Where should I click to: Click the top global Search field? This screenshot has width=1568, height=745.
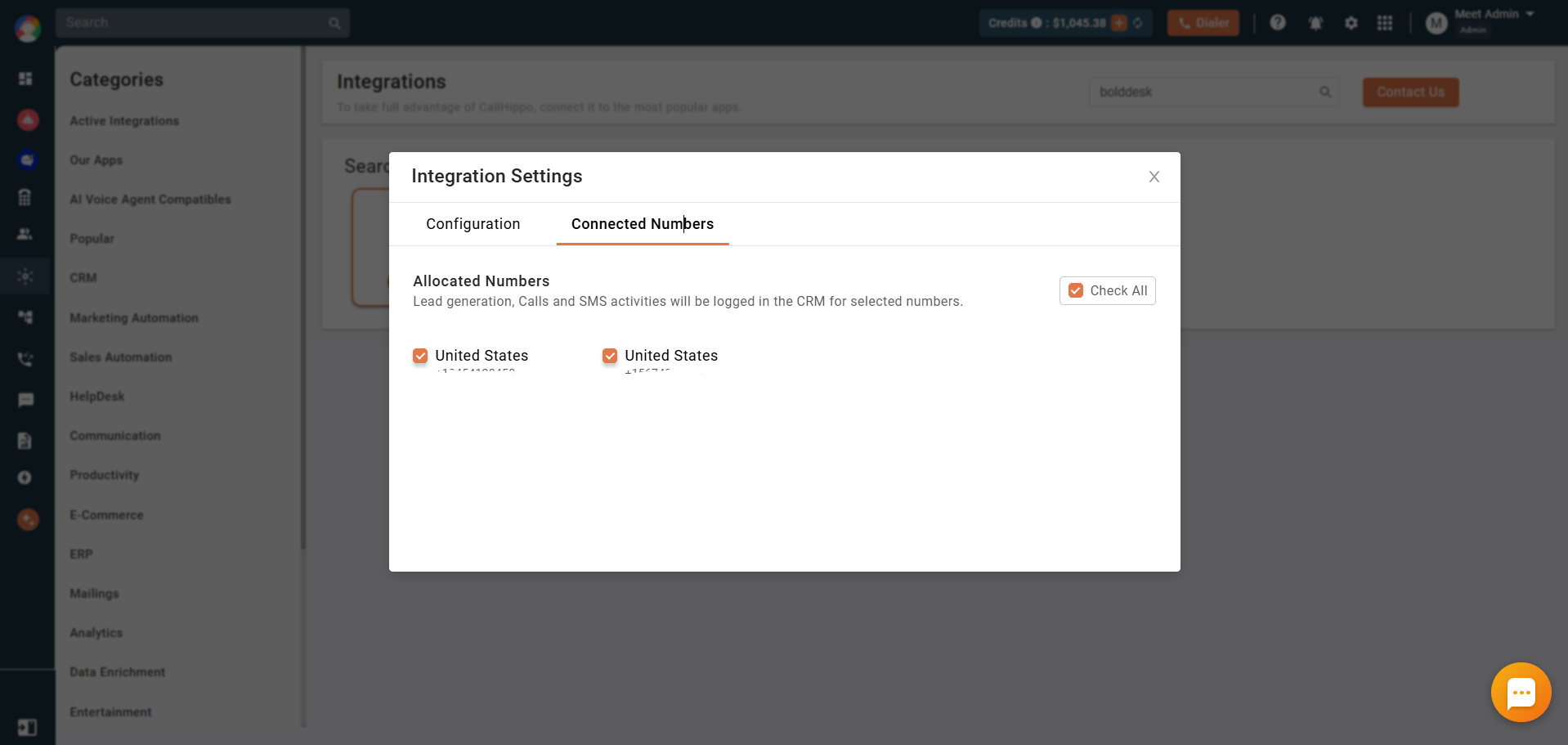[x=202, y=23]
